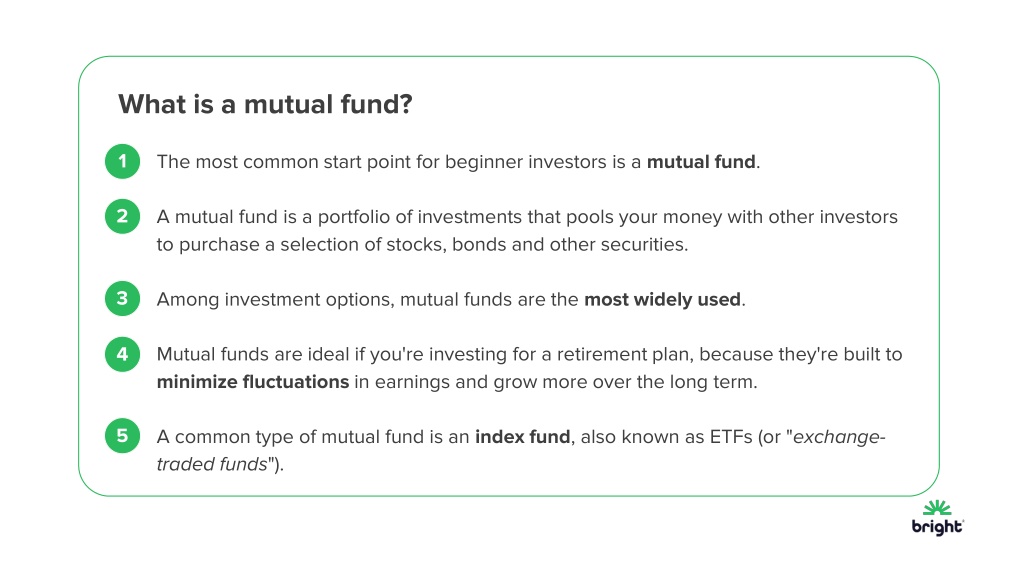1024x576 pixels.
Task: Click the bold 'index fund' term
Action: click(522, 437)
